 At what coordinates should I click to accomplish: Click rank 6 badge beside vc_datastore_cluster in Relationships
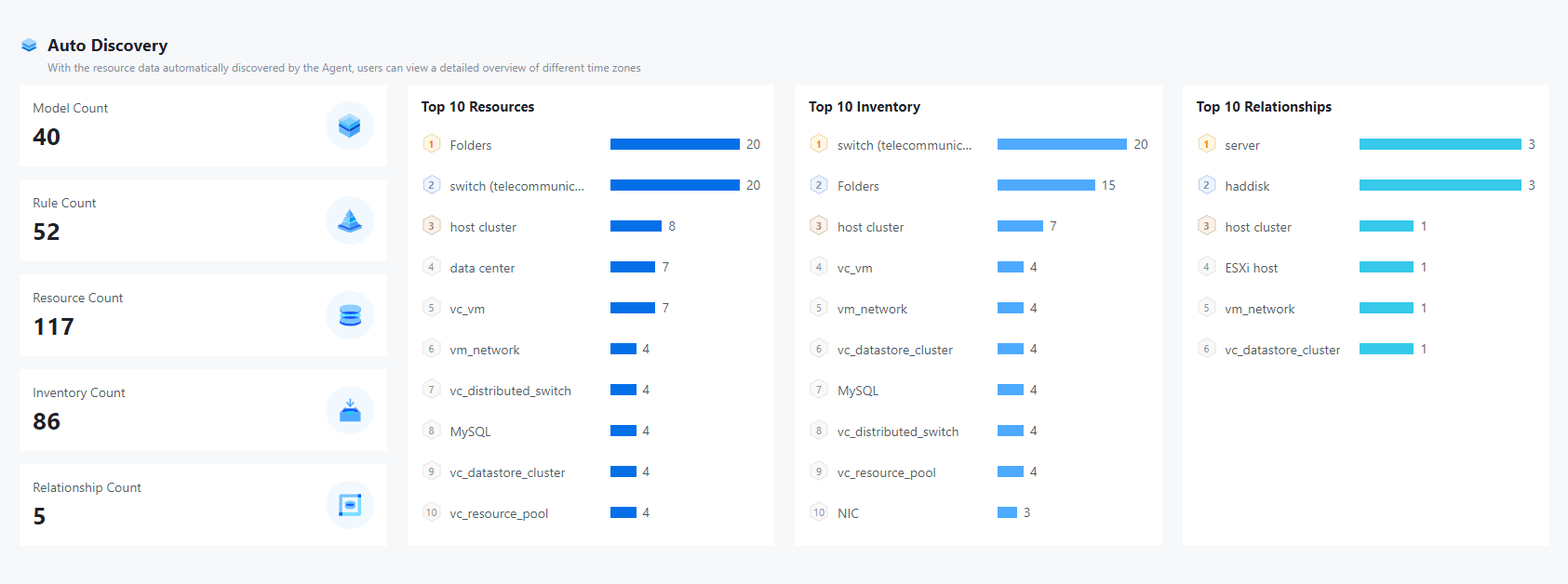click(1206, 349)
